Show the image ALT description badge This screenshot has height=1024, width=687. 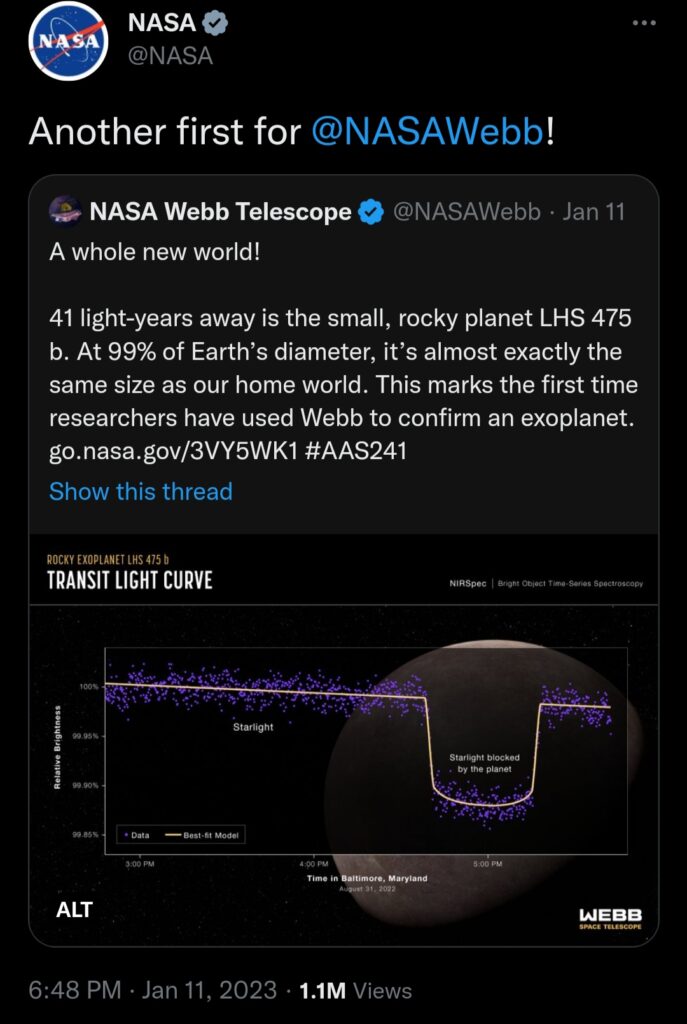74,910
